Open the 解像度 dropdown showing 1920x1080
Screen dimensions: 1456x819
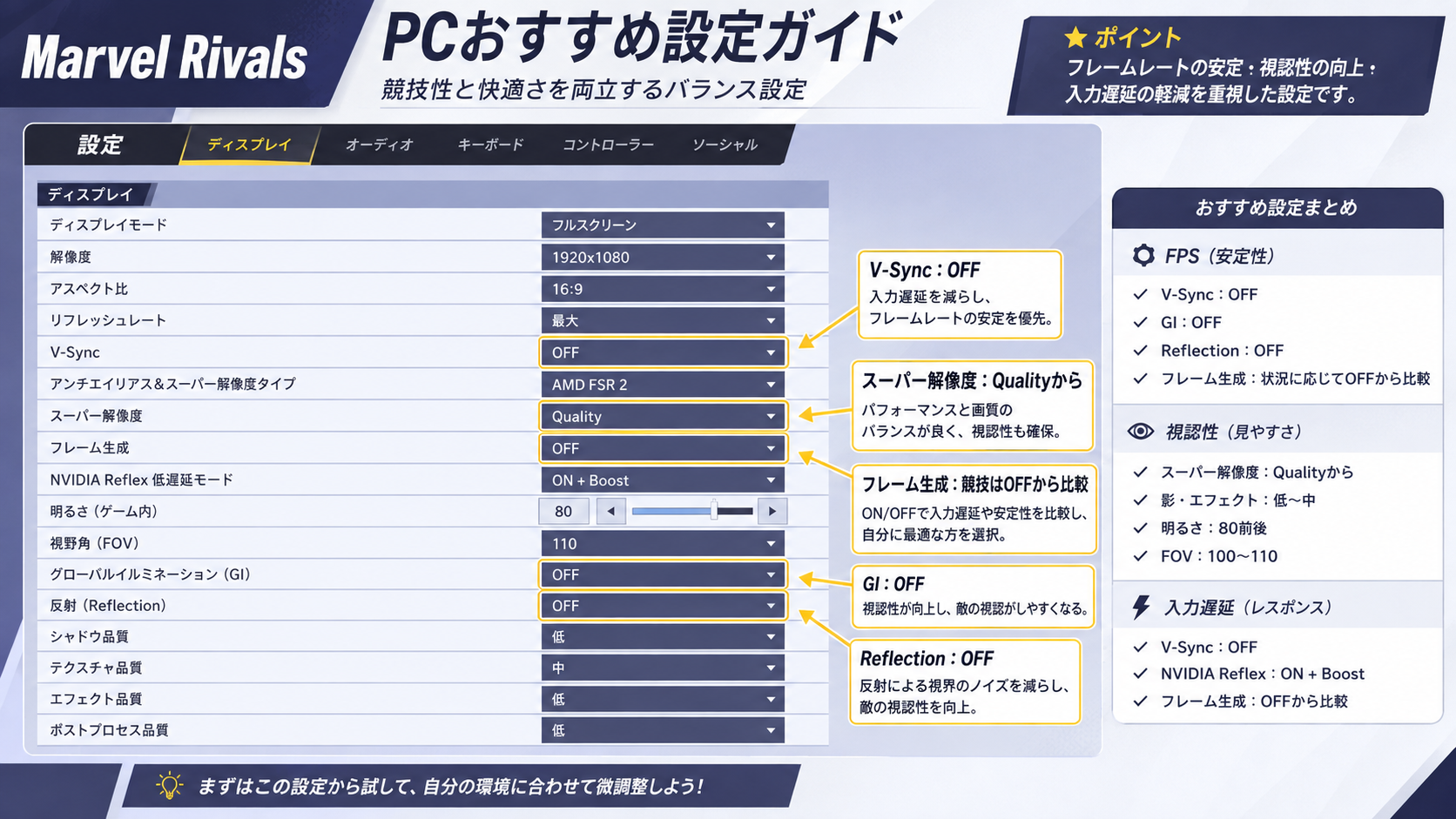click(x=663, y=257)
